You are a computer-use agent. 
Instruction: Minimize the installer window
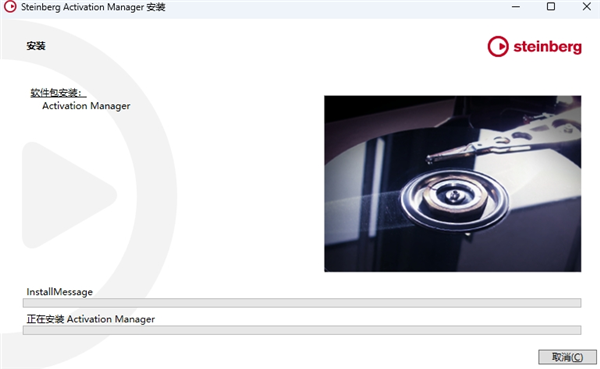[x=516, y=7]
